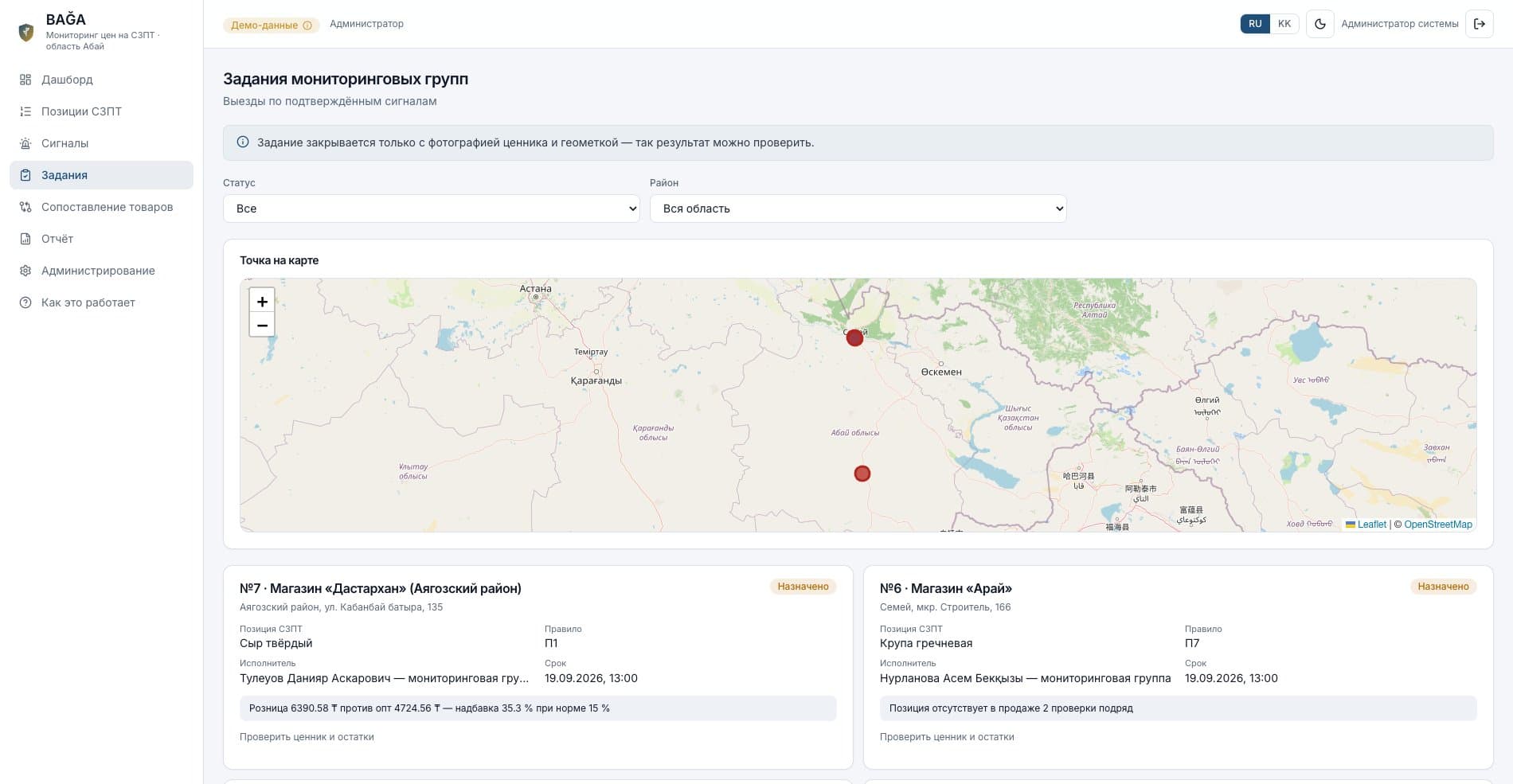Image resolution: width=1513 pixels, height=784 pixels.
Task: Switch interface language to KK
Action: [x=1284, y=24]
